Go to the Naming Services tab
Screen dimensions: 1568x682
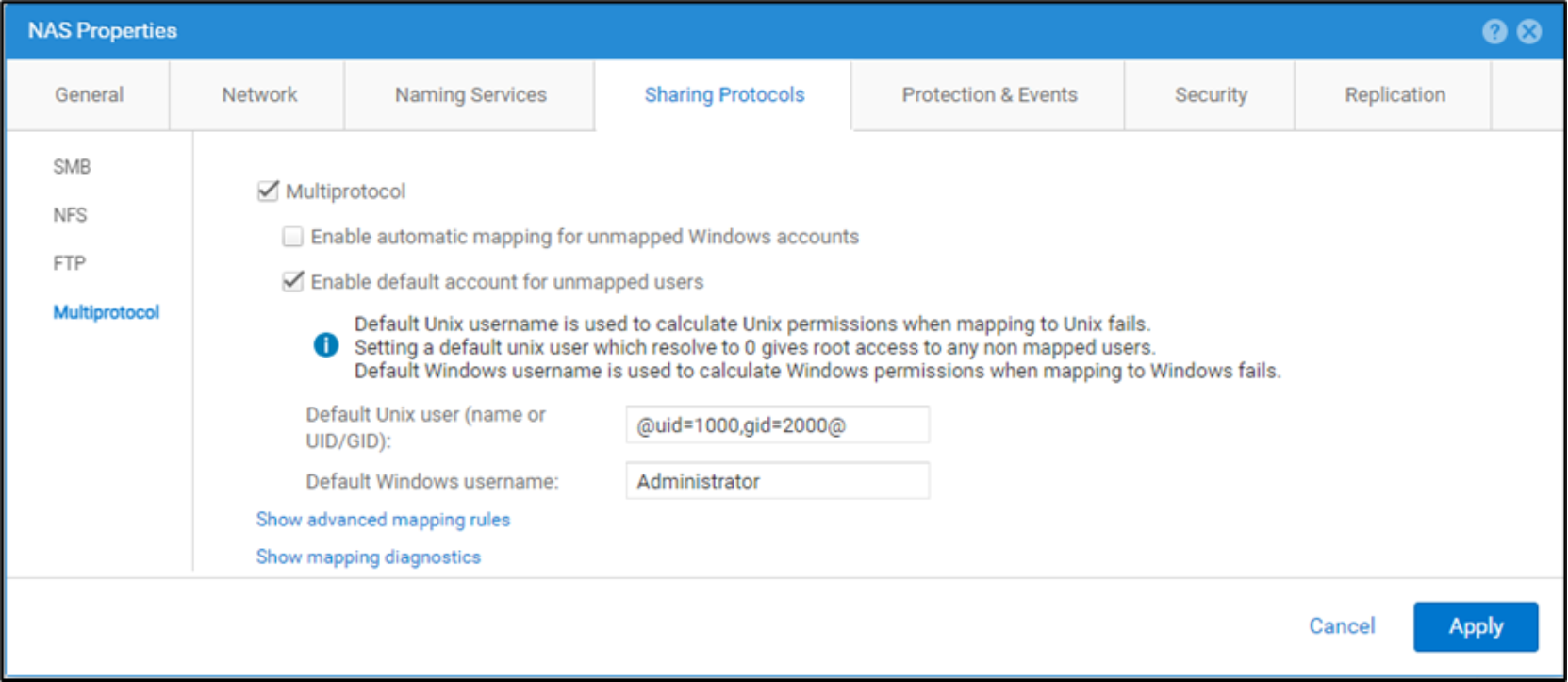(x=470, y=94)
